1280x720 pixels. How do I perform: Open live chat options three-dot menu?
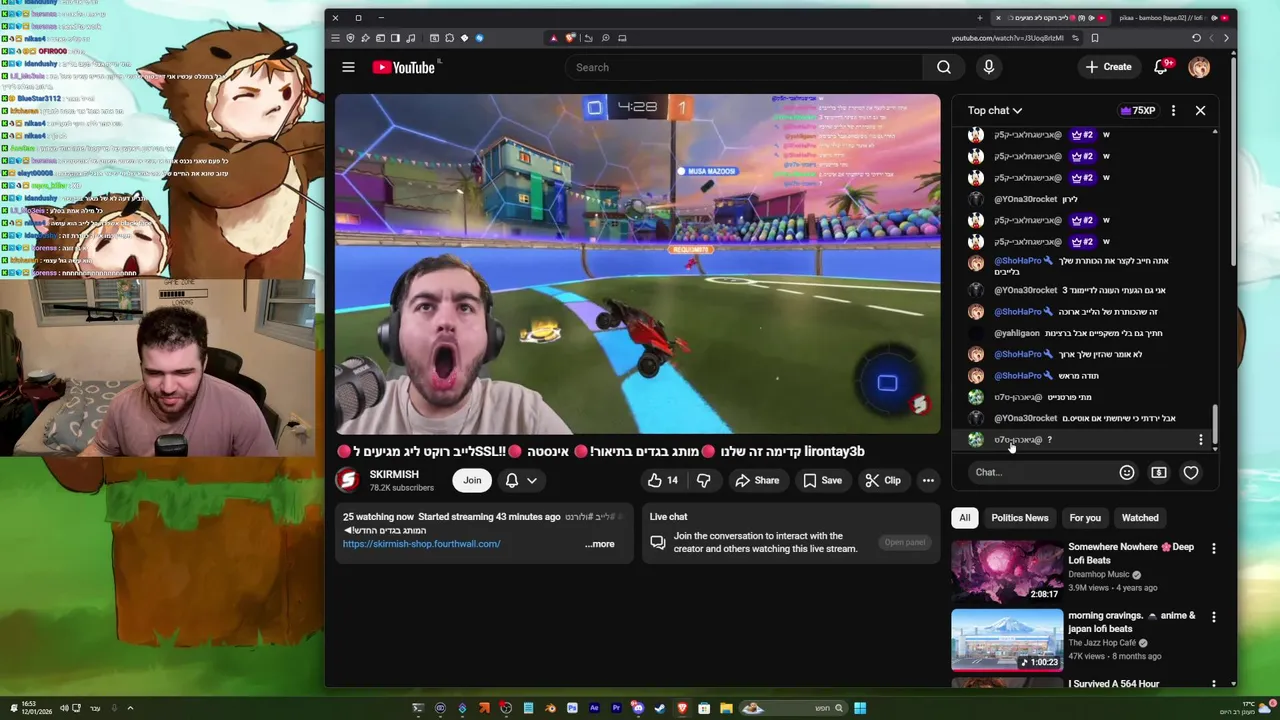tap(1173, 110)
